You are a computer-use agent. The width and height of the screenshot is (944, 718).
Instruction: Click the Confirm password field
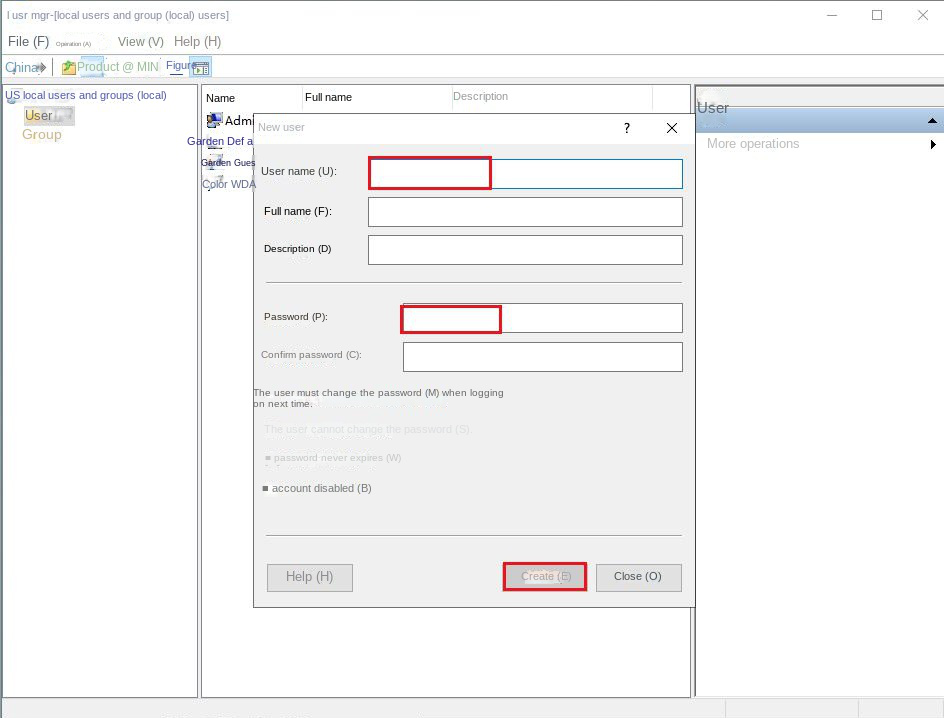tap(542, 357)
